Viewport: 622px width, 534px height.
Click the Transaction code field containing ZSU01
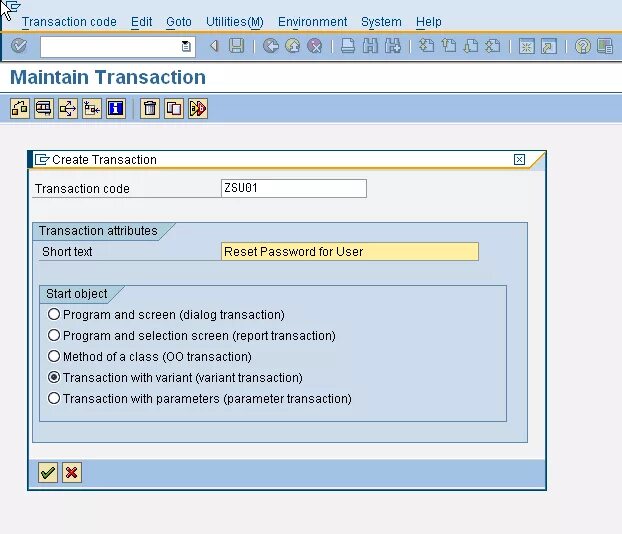coord(294,188)
